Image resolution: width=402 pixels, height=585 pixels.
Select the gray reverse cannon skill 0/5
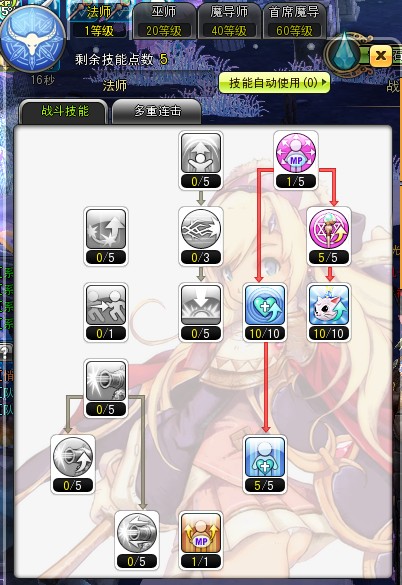(x=137, y=533)
